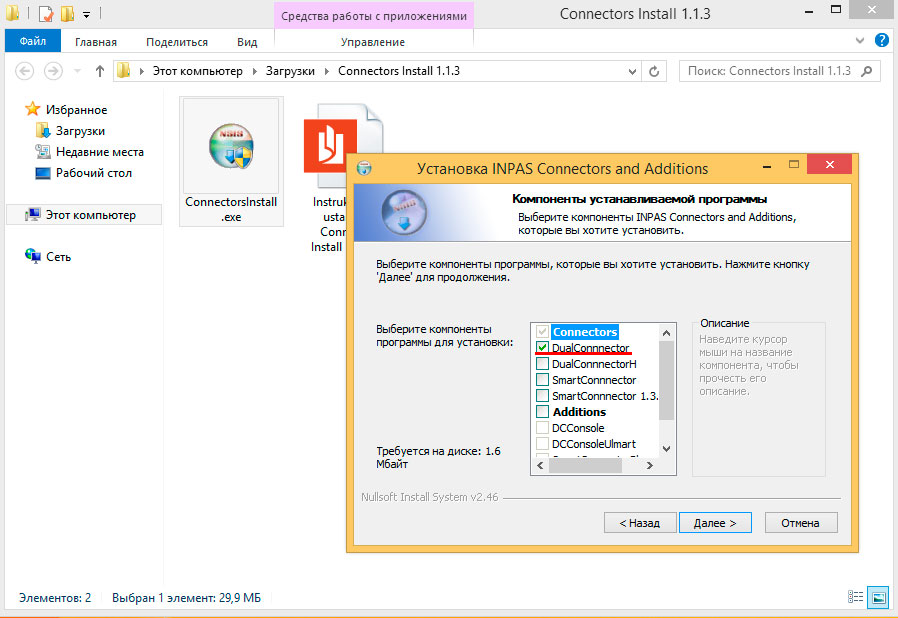Click the Отмена button in installer
This screenshot has width=898, height=618.
tap(801, 523)
